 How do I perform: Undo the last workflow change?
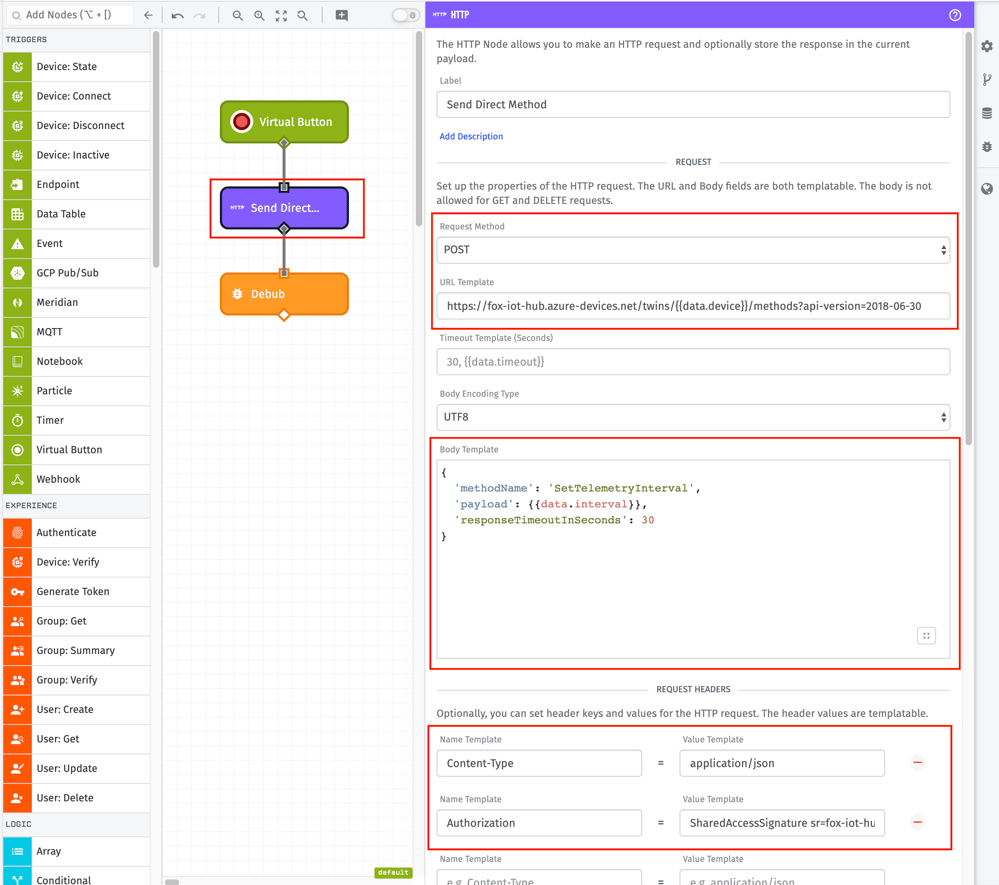[176, 16]
